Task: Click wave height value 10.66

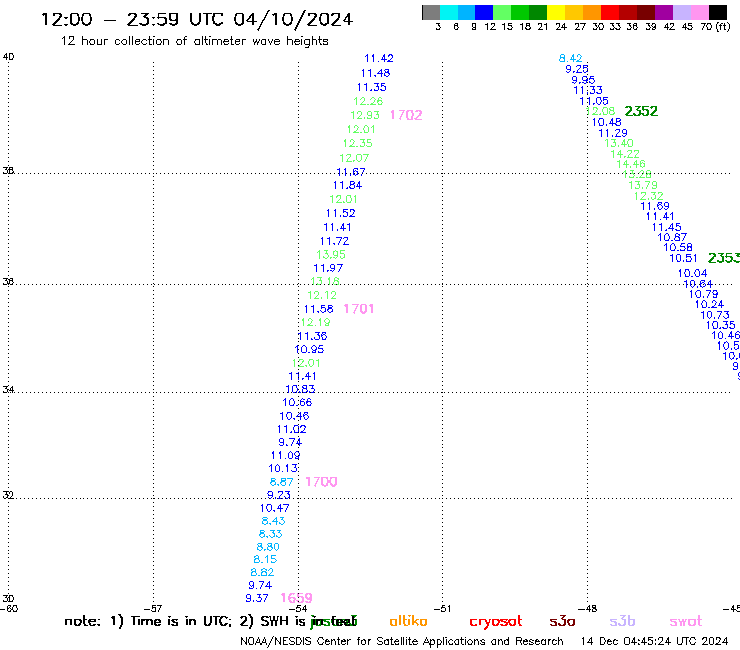Action: pos(297,403)
